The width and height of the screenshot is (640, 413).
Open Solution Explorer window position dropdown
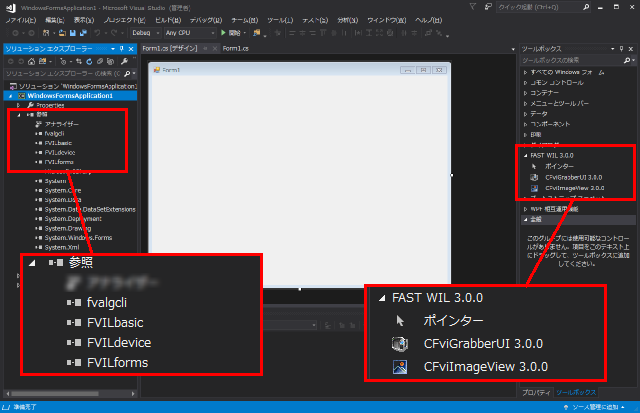[x=113, y=49]
